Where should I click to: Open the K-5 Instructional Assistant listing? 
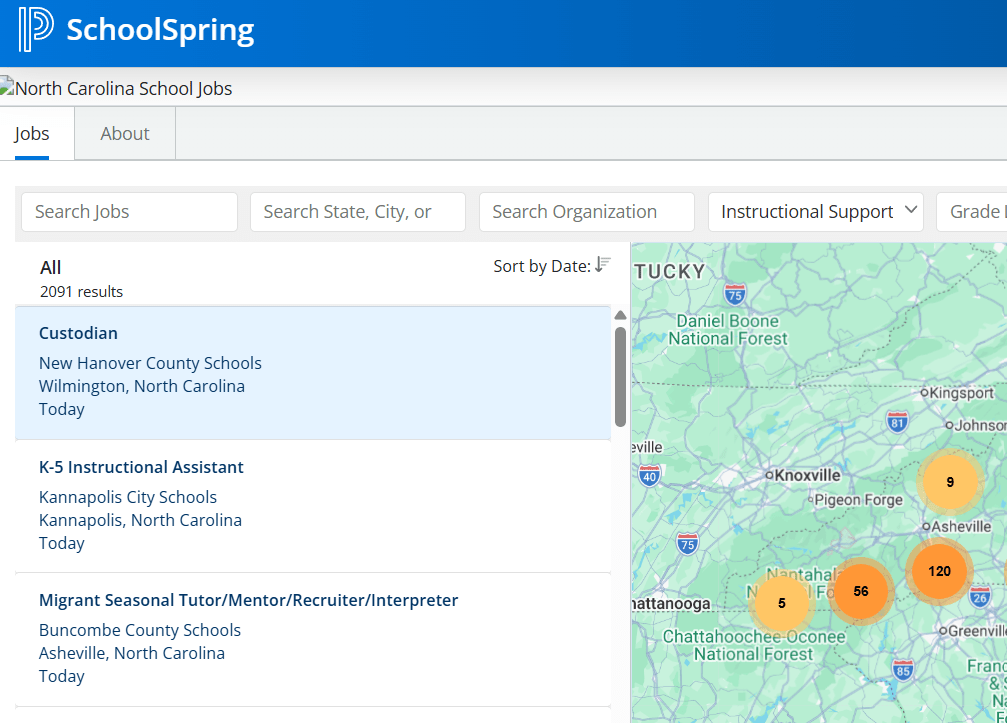[x=141, y=467]
